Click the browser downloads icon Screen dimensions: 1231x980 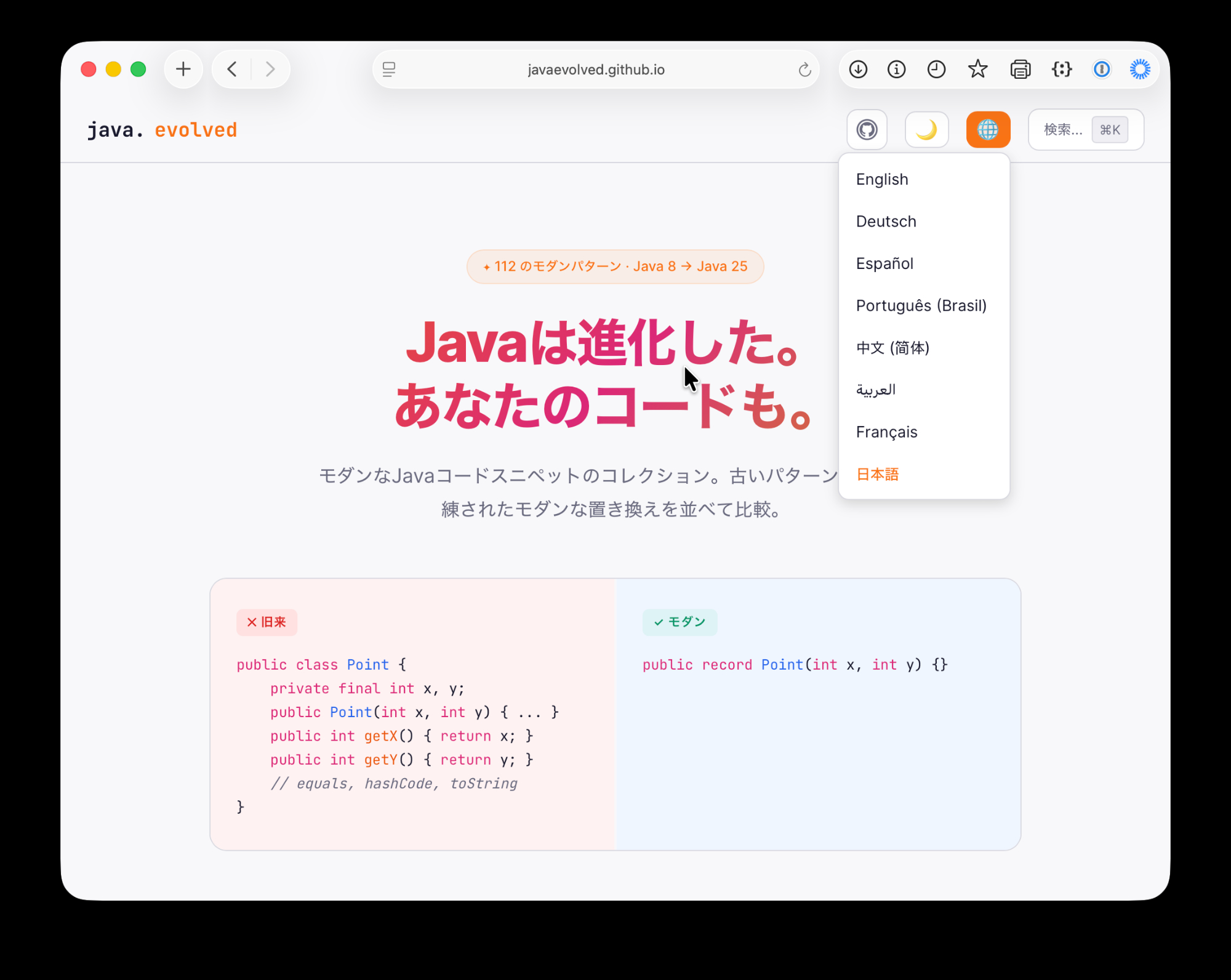click(x=858, y=70)
